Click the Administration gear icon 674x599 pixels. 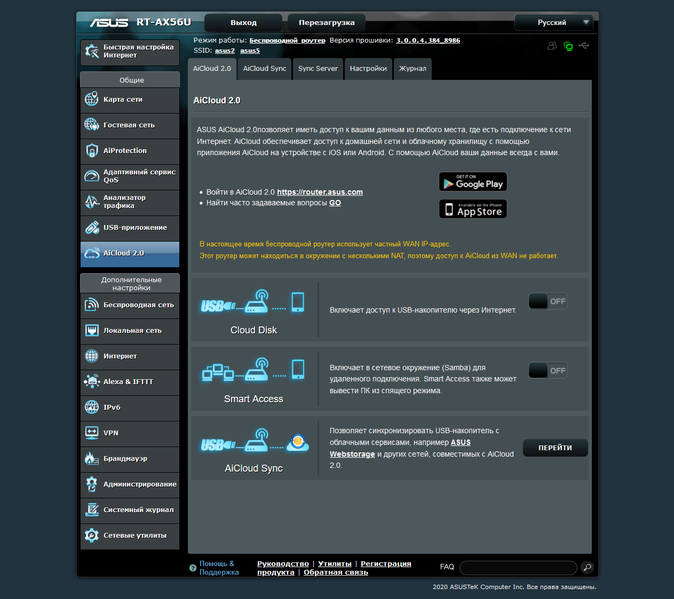click(92, 484)
